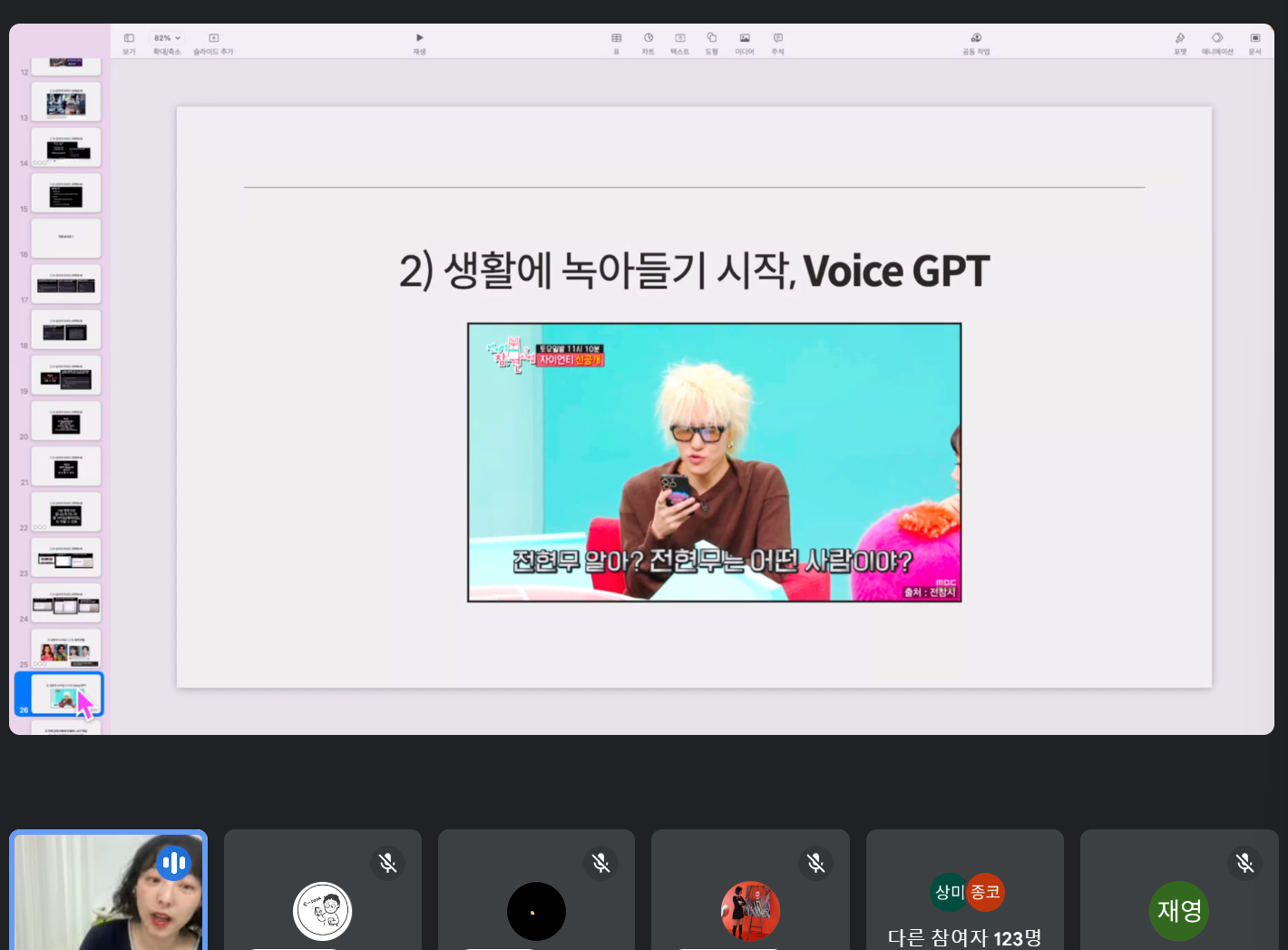Open the 보기 view options in Keynote toolbar
This screenshot has height=950, width=1288.
[129, 43]
